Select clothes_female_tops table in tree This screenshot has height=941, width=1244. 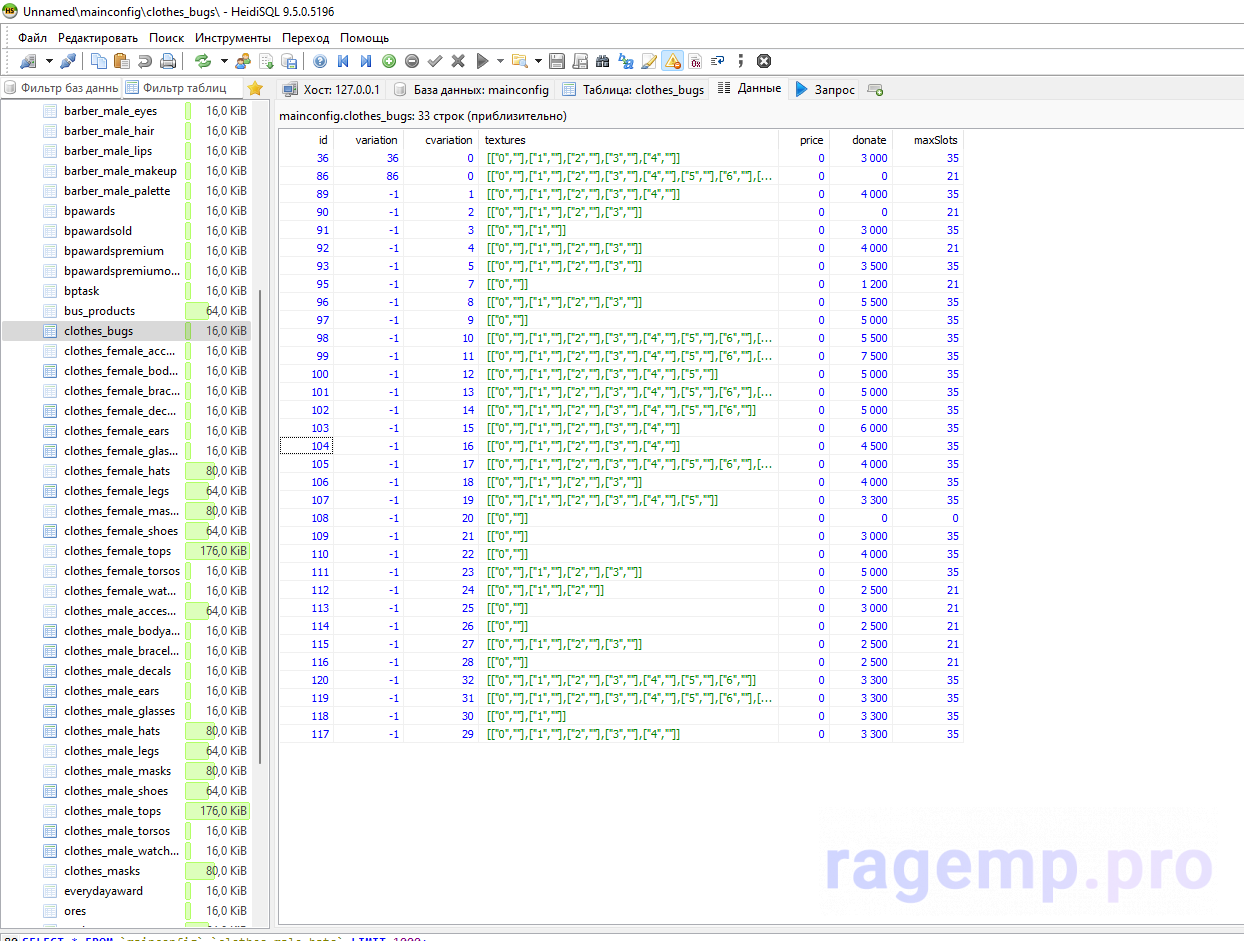click(117, 551)
